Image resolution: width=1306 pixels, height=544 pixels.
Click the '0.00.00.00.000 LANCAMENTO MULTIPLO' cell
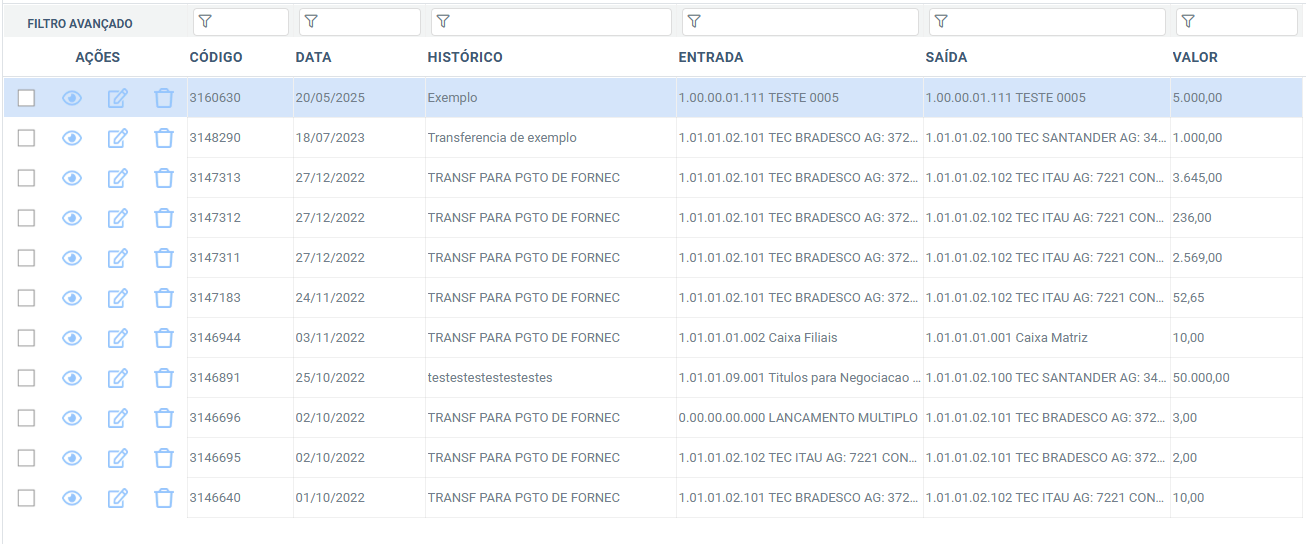[x=798, y=418]
